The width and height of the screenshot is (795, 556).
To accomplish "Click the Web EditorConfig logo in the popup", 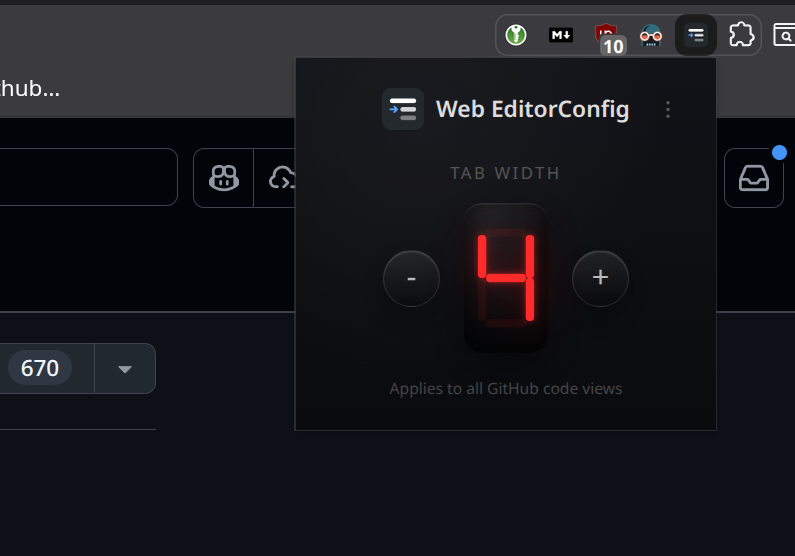I will click(x=403, y=109).
